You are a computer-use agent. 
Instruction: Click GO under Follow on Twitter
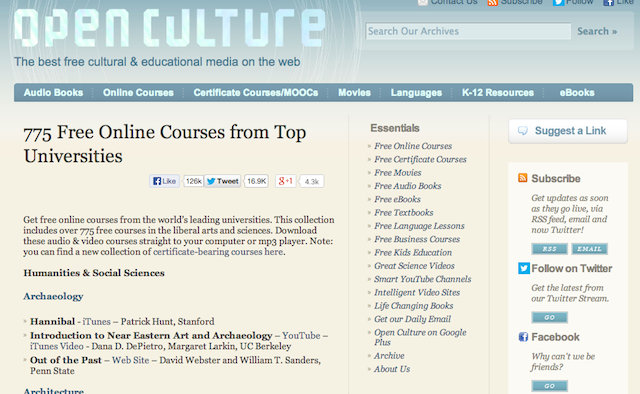pyautogui.click(x=549, y=317)
